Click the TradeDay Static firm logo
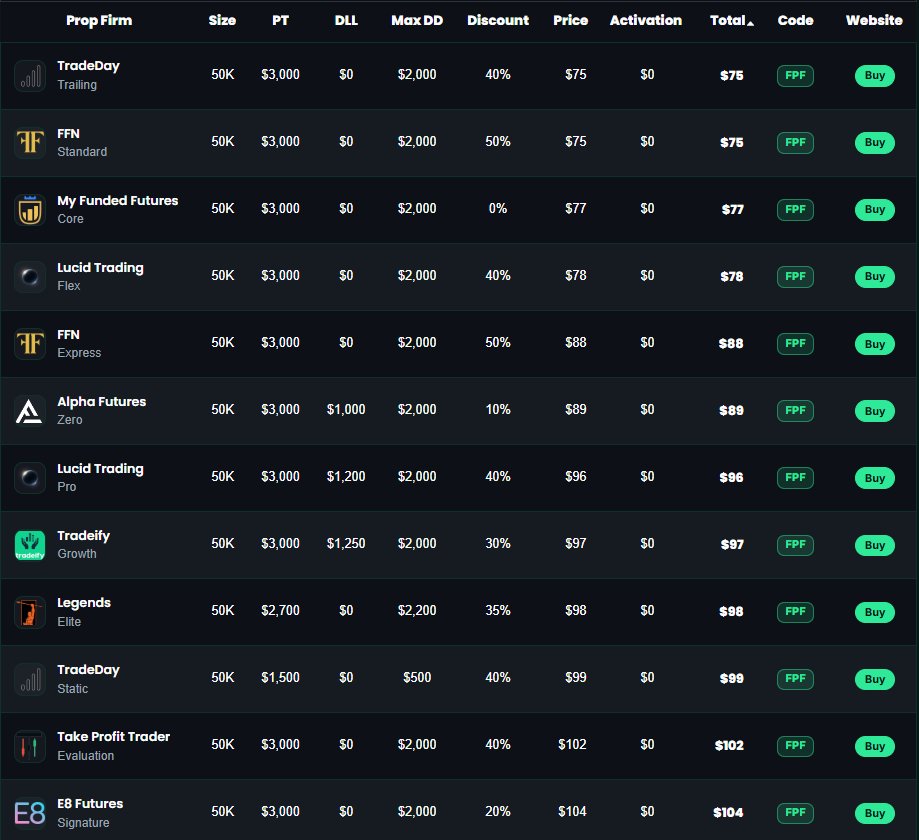Screen dimensions: 919x840 tap(30, 678)
